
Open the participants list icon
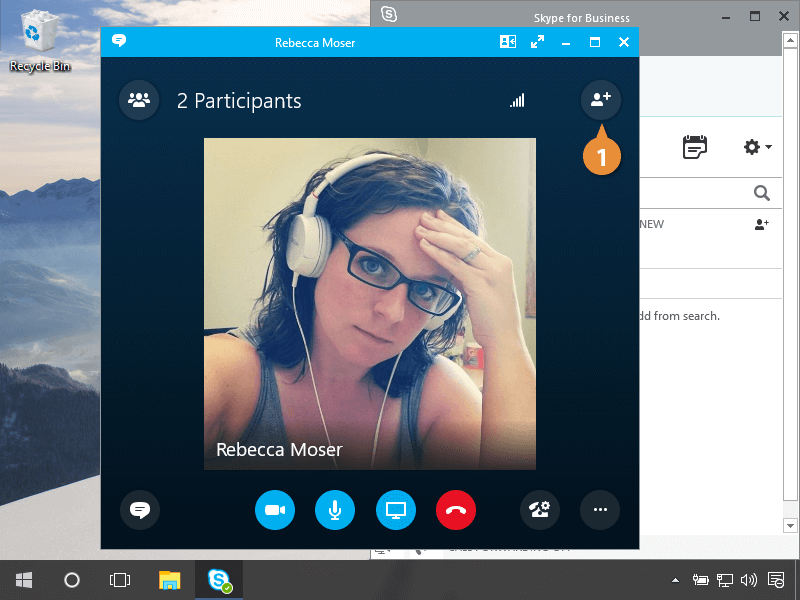pos(139,100)
